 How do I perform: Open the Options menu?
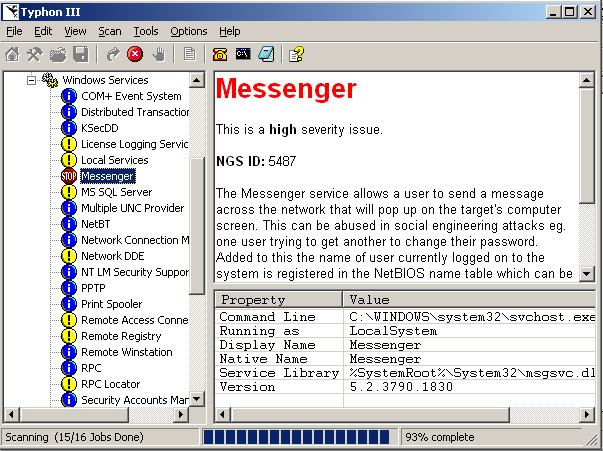[188, 31]
